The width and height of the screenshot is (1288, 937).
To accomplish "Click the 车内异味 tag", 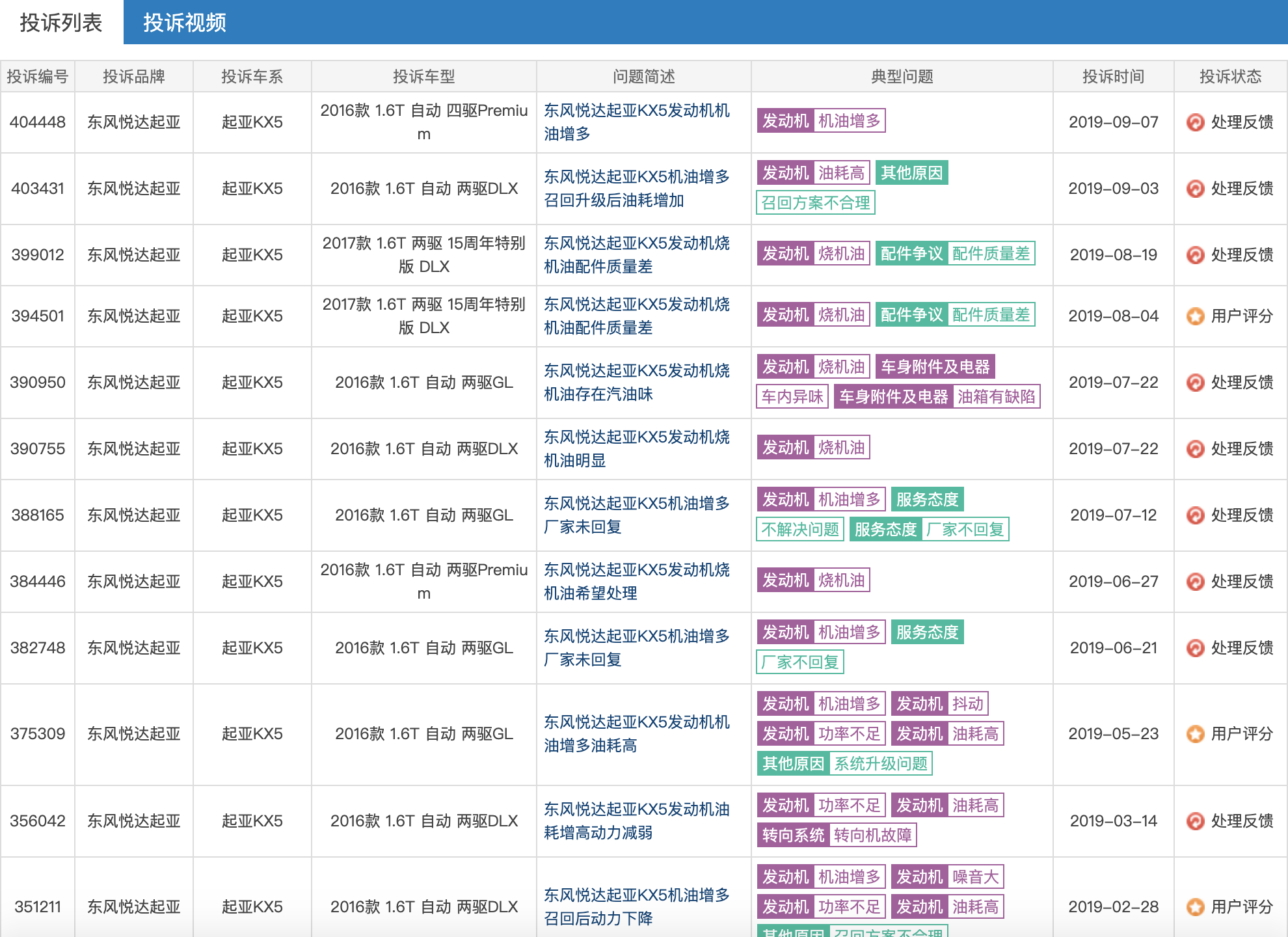I will [792, 397].
